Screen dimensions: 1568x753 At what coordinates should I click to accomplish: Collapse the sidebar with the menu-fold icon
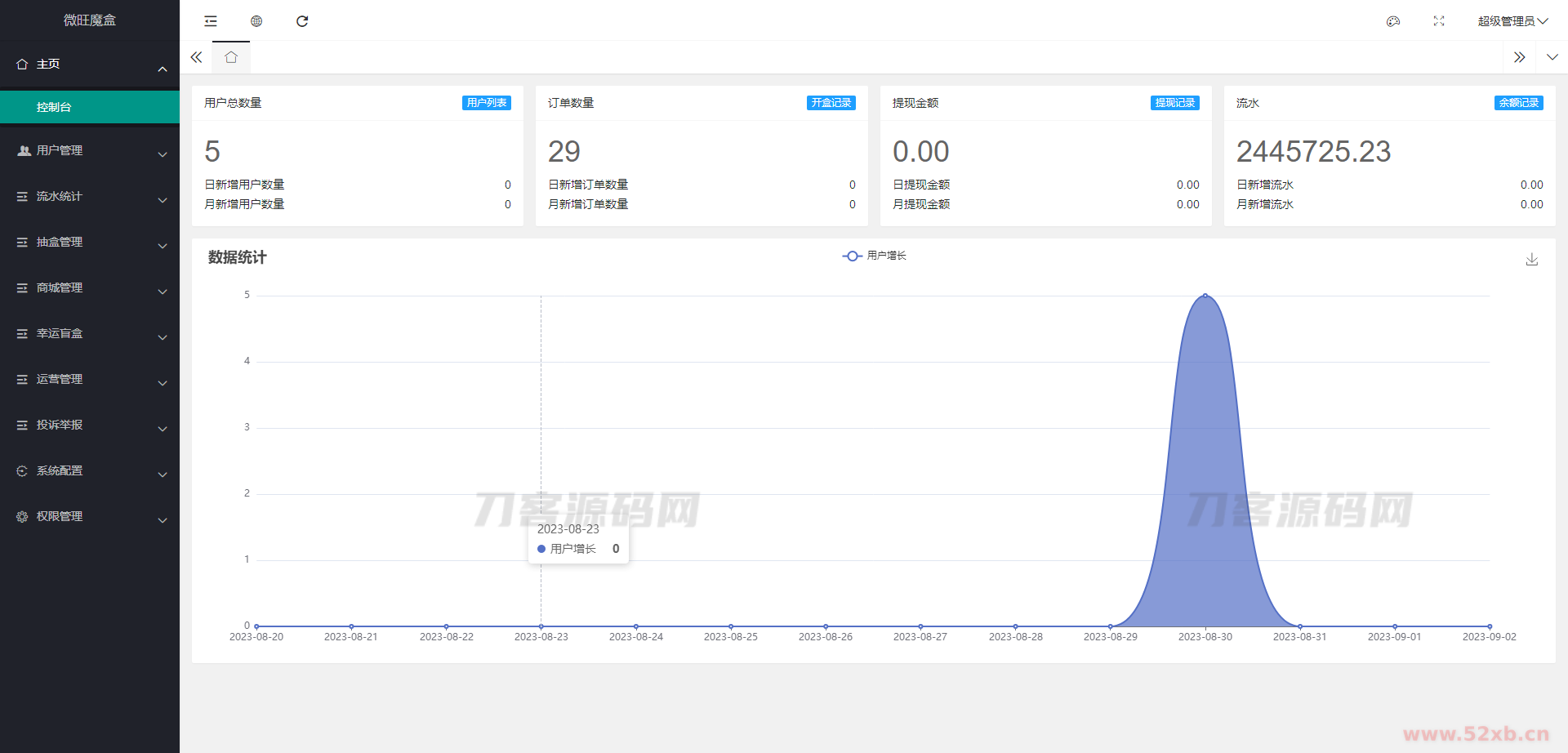tap(211, 21)
